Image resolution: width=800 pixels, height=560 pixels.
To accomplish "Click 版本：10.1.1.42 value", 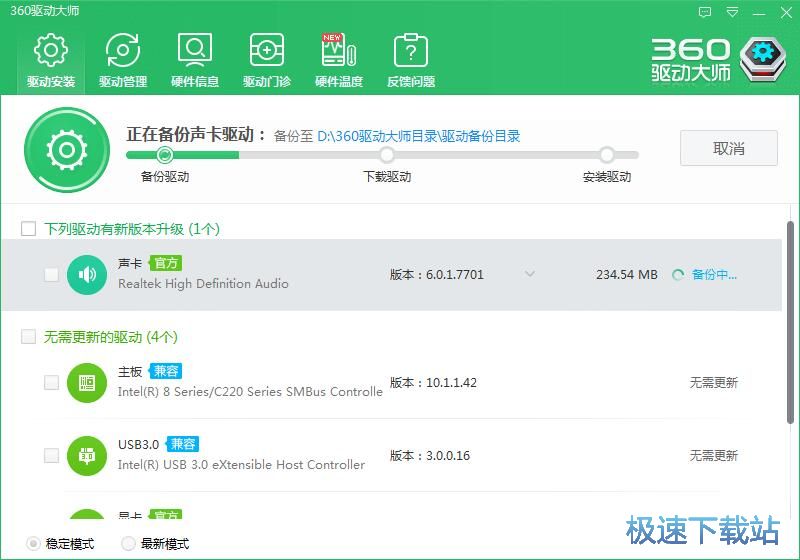I will click(x=433, y=383).
